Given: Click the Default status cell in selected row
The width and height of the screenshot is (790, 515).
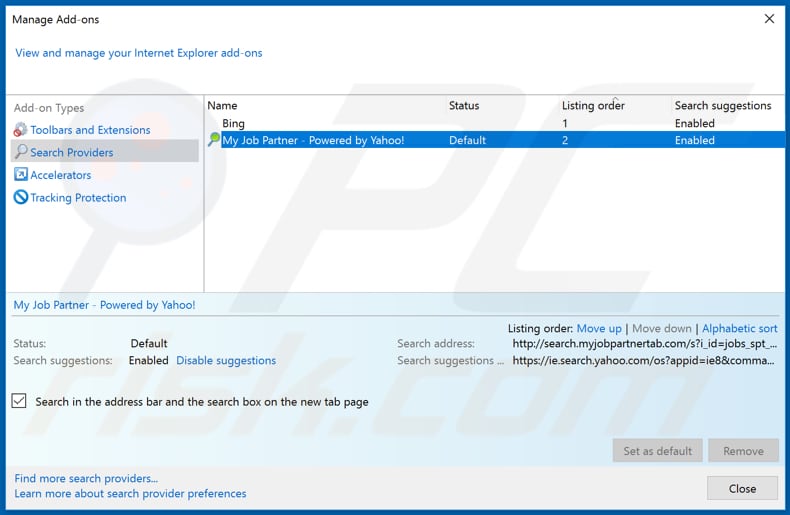Looking at the screenshot, I should [x=467, y=140].
